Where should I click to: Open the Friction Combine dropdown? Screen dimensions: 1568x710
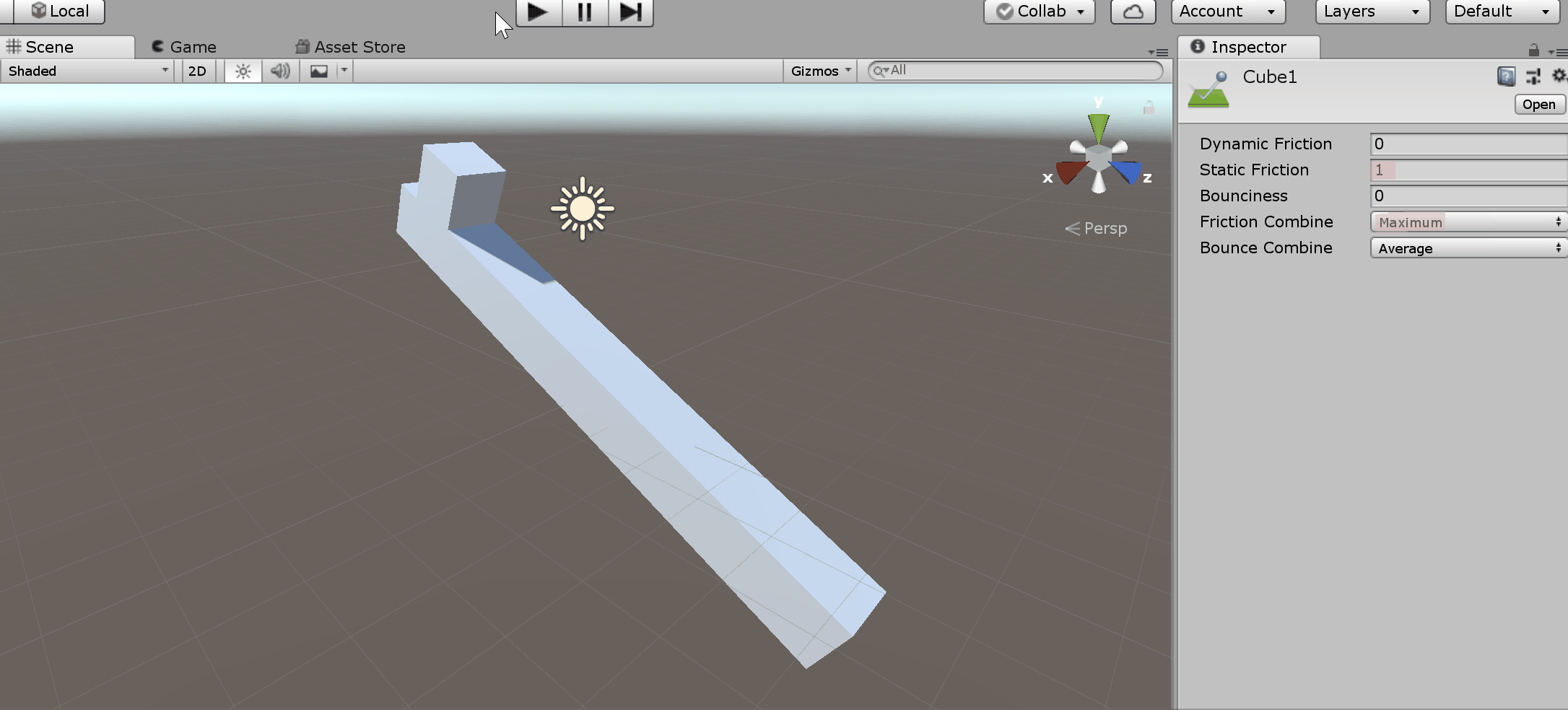[x=1467, y=222]
